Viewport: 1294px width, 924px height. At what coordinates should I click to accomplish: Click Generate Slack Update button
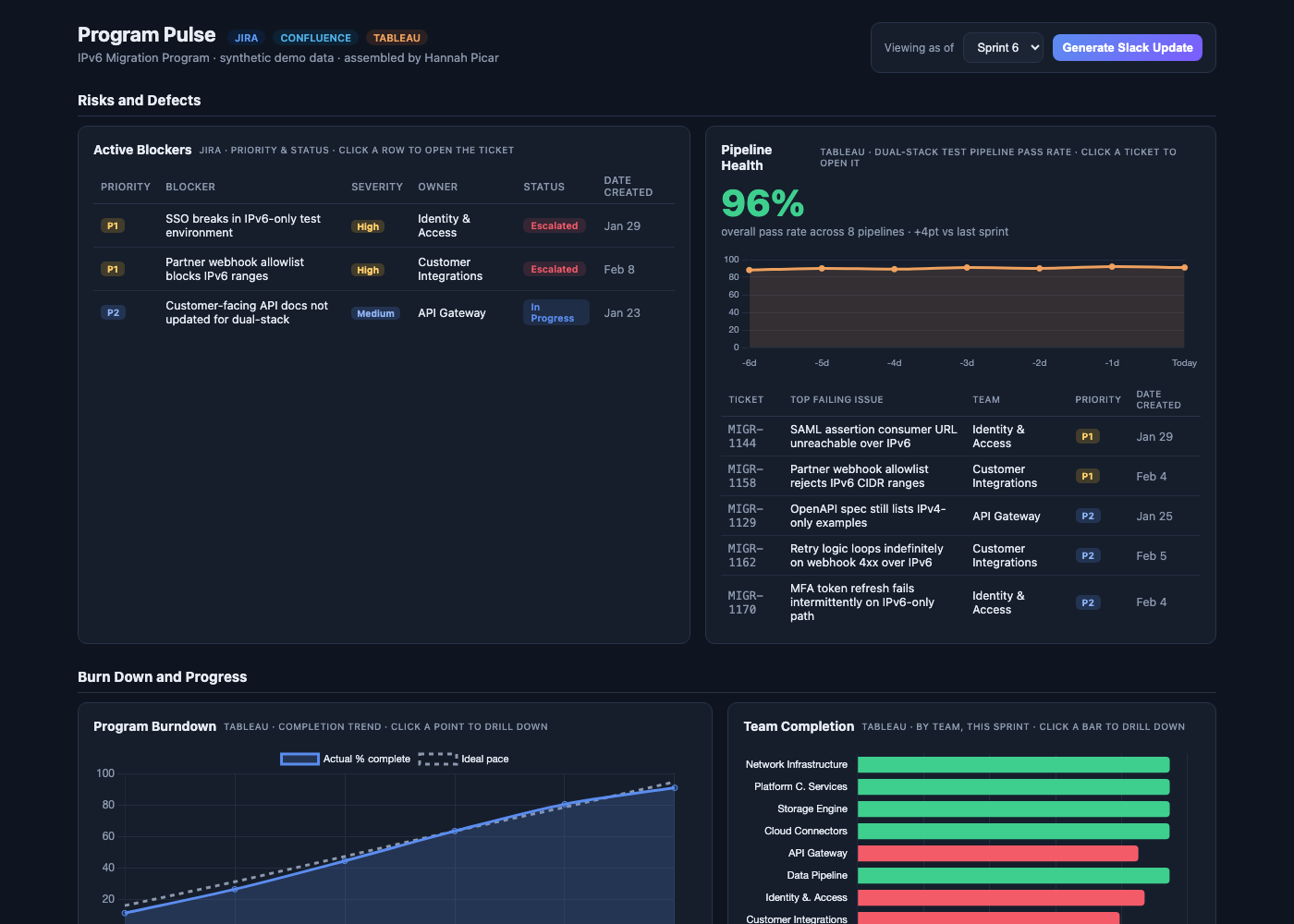1127,47
